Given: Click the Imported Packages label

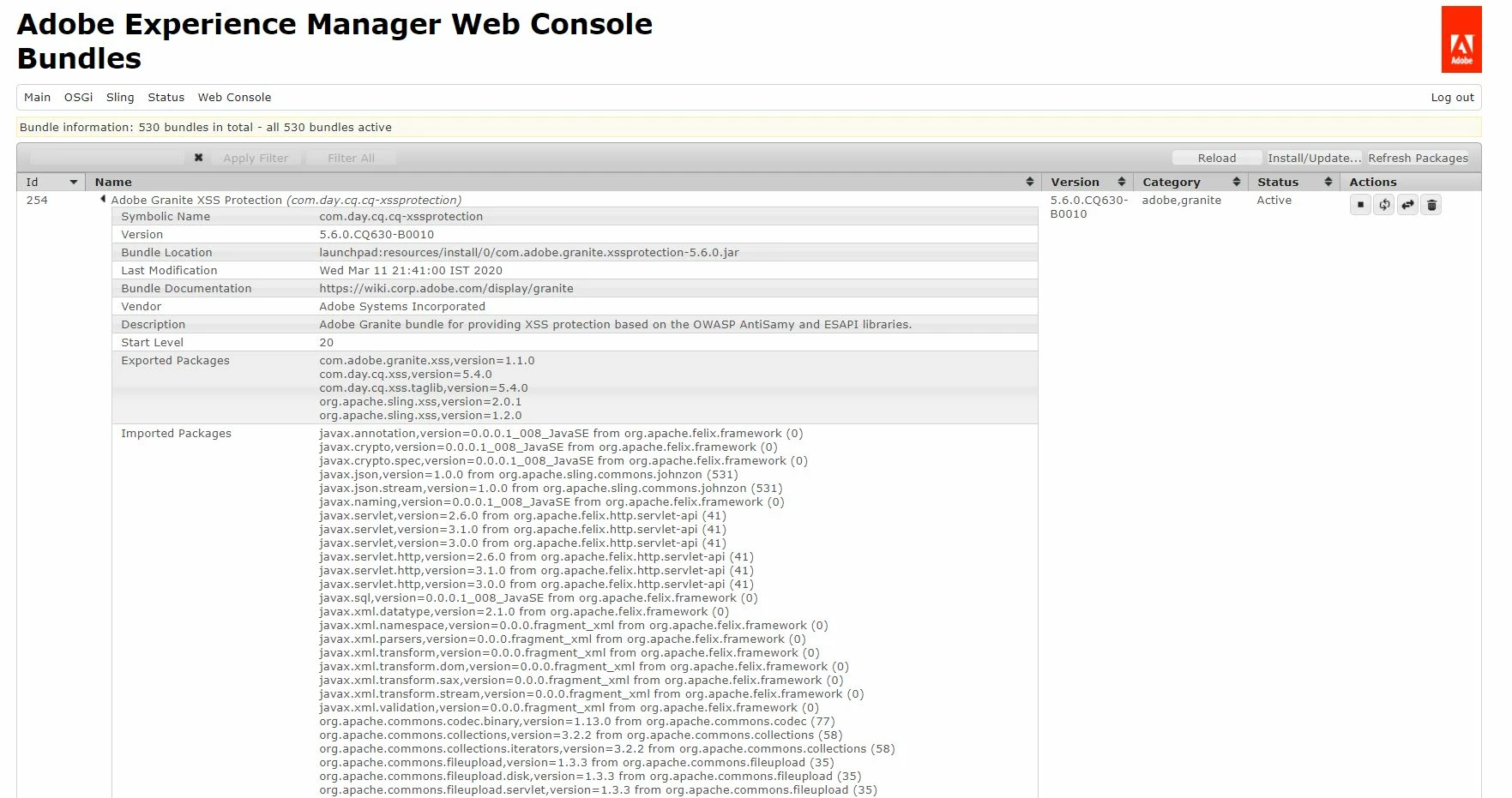Looking at the screenshot, I should (x=176, y=434).
